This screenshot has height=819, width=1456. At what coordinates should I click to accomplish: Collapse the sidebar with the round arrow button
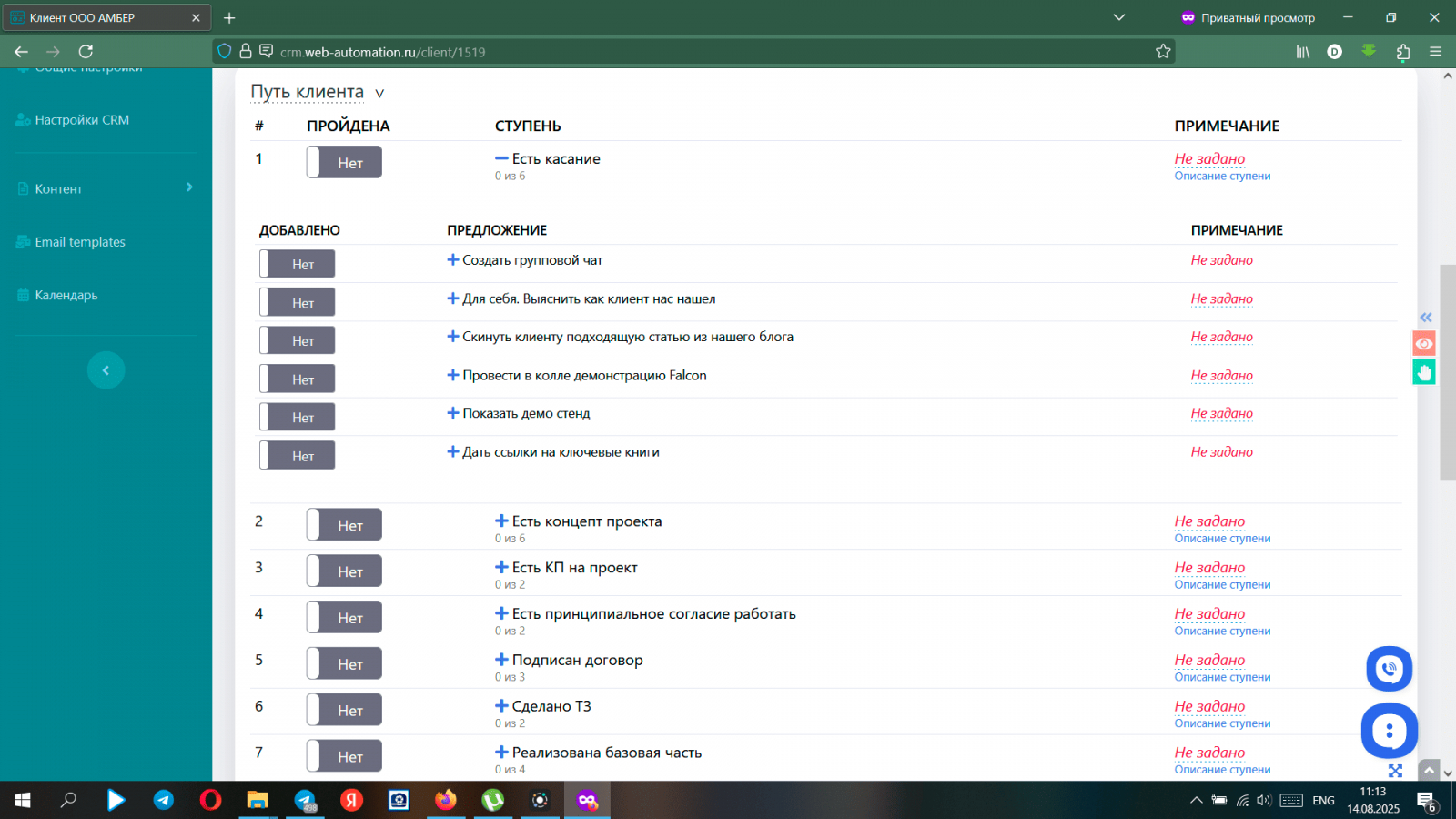[x=106, y=370]
